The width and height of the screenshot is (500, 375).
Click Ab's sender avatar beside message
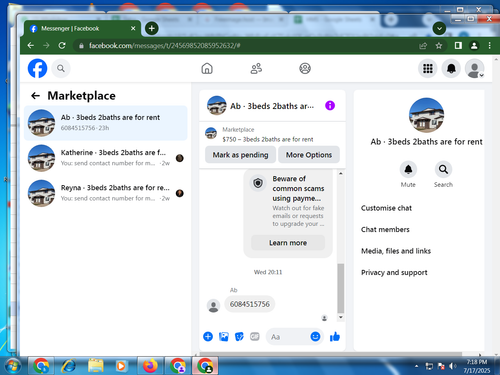(213, 306)
